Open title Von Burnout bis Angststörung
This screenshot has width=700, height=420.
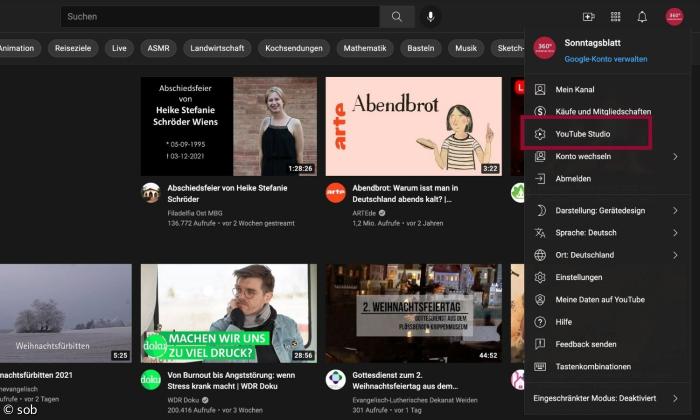pyautogui.click(x=231, y=381)
